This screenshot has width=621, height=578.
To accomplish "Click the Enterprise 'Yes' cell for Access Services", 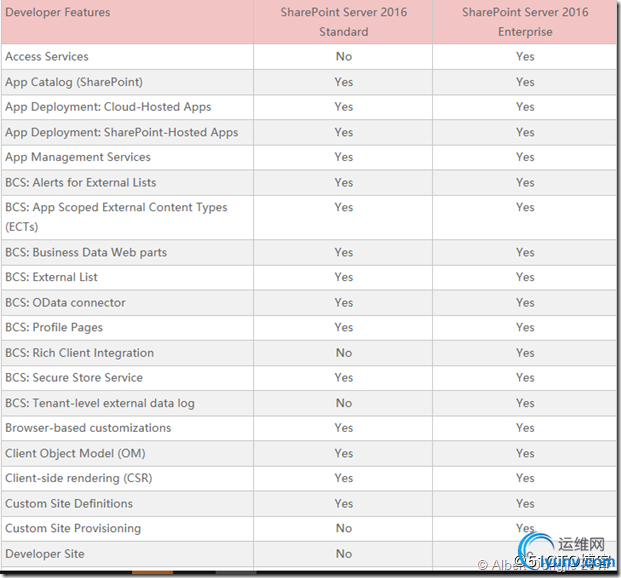I will coord(525,57).
